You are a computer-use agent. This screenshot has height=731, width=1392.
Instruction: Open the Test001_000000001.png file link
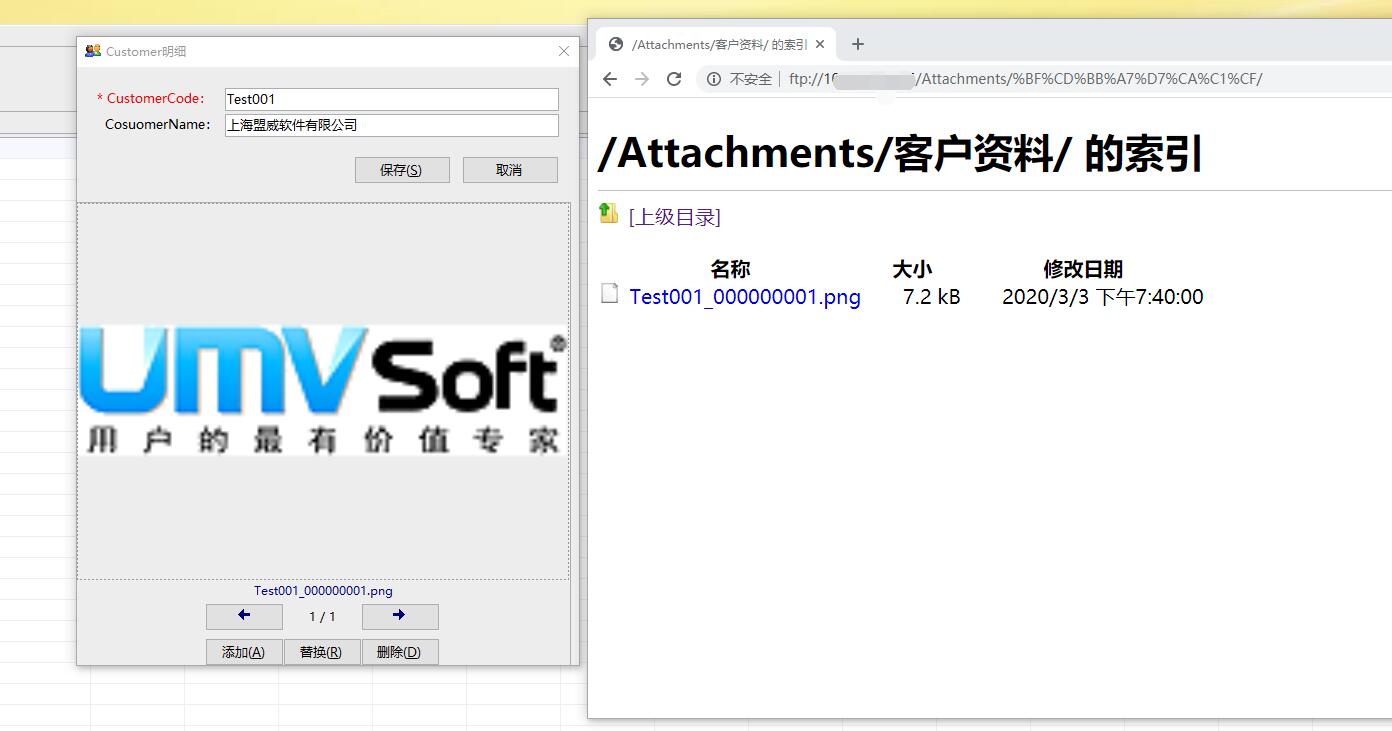pyautogui.click(x=745, y=297)
